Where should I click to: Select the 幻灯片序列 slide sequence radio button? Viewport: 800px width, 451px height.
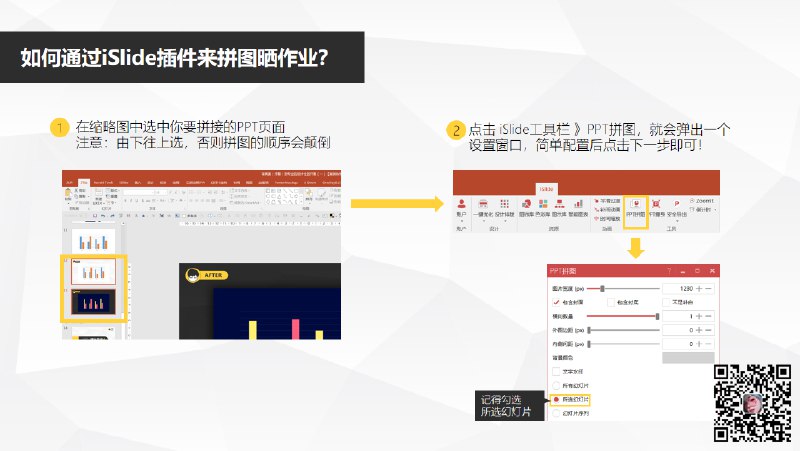(556, 413)
